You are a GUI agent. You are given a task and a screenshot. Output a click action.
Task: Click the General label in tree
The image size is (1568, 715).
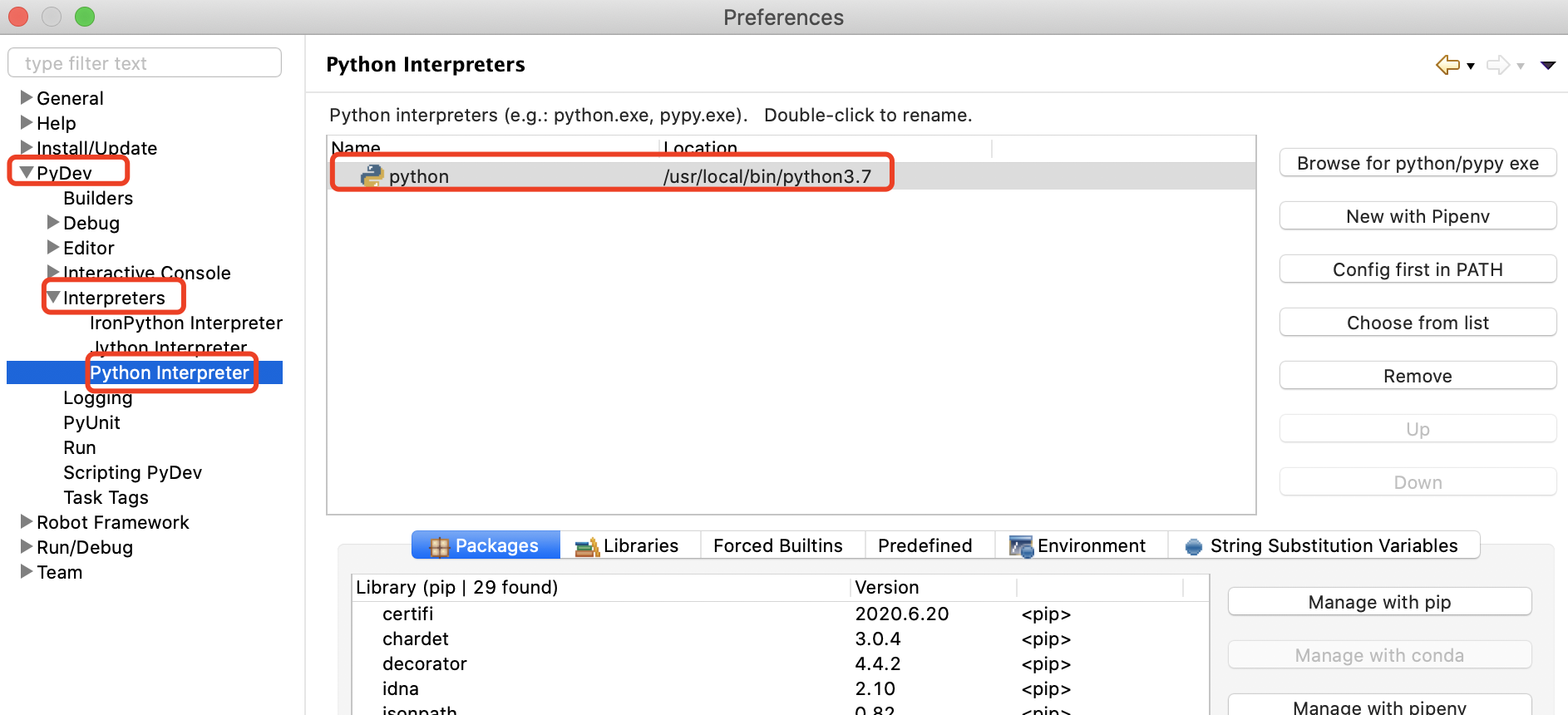(71, 98)
